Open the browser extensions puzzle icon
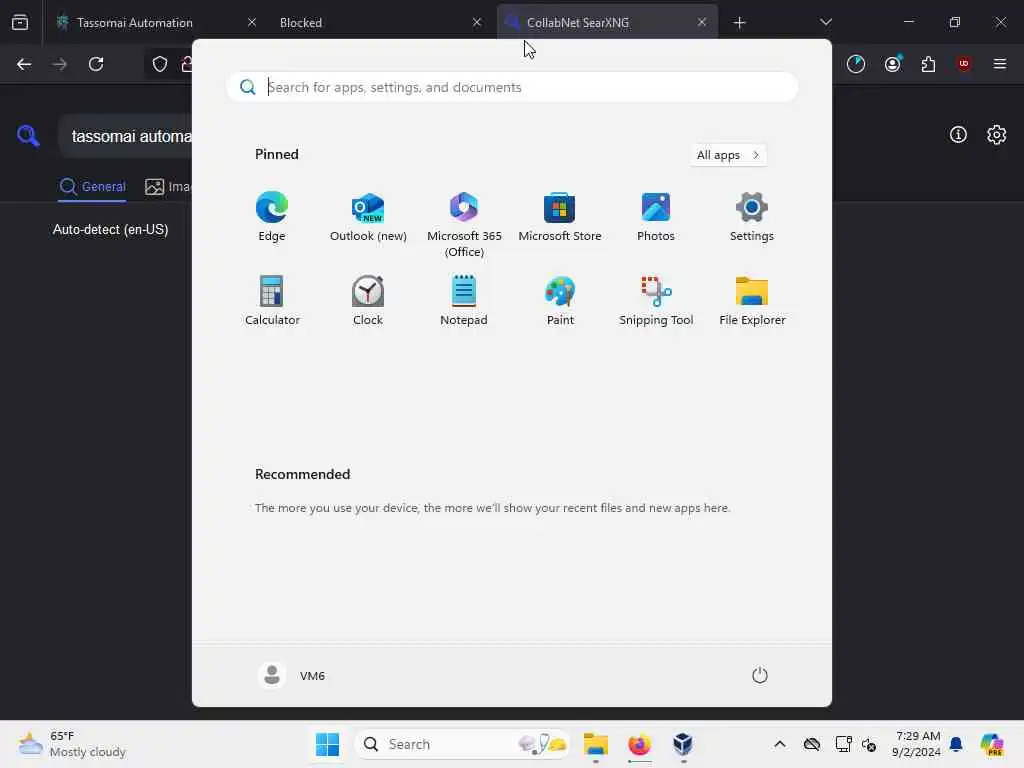Screen dimensions: 1024x768 [928, 64]
